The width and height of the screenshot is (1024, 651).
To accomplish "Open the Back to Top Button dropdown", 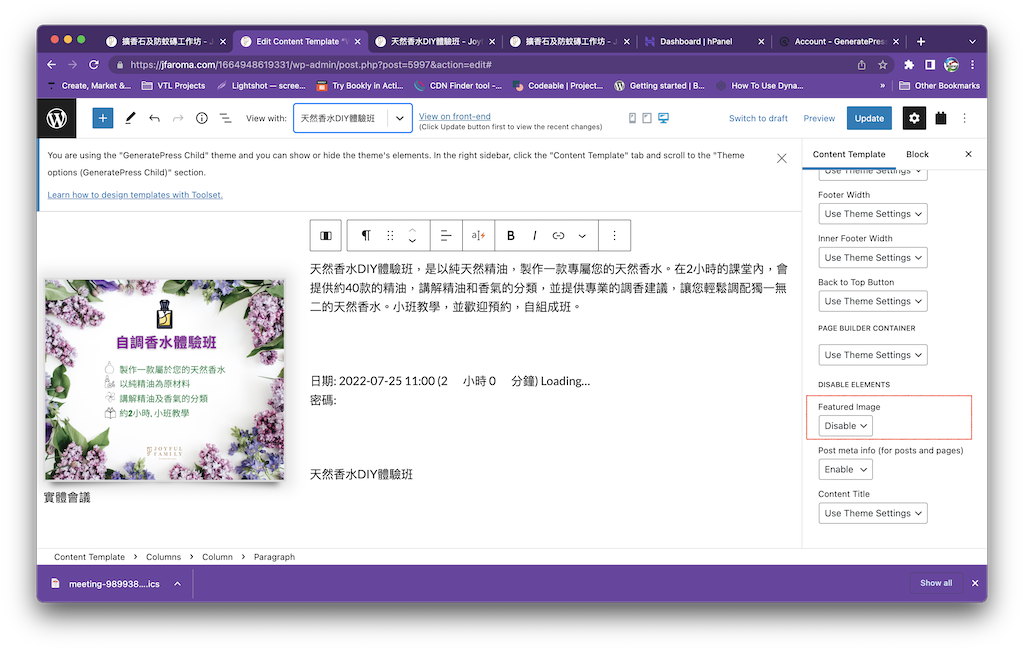I will coord(872,302).
